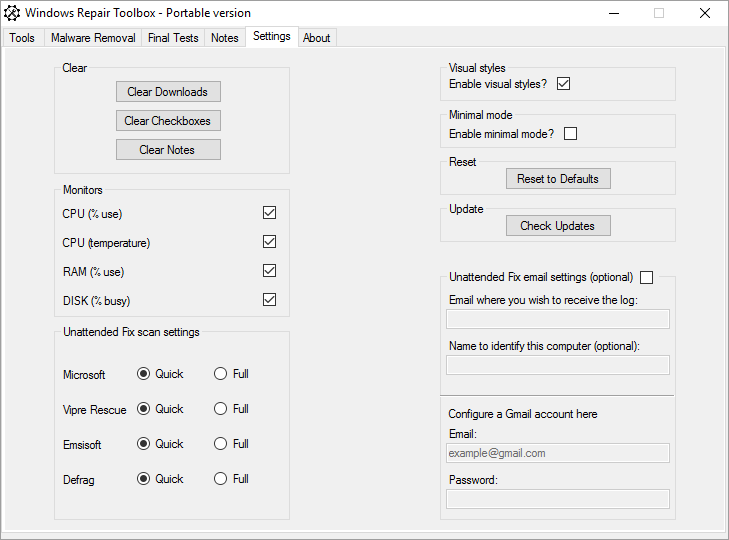This screenshot has width=729, height=540.
Task: Enable the minimal mode checkbox
Action: click(x=571, y=134)
